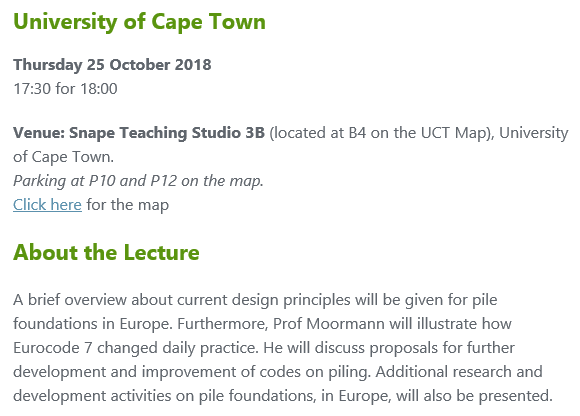This screenshot has width=580, height=416.
Task: Click the 'Eurocode 7' text in the paragraph
Action: point(53,348)
